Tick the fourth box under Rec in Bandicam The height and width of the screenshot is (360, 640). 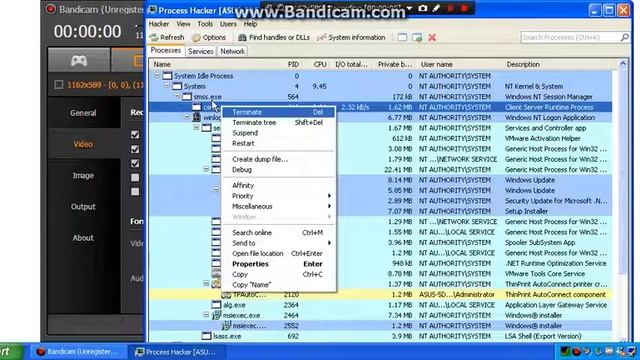tap(135, 178)
